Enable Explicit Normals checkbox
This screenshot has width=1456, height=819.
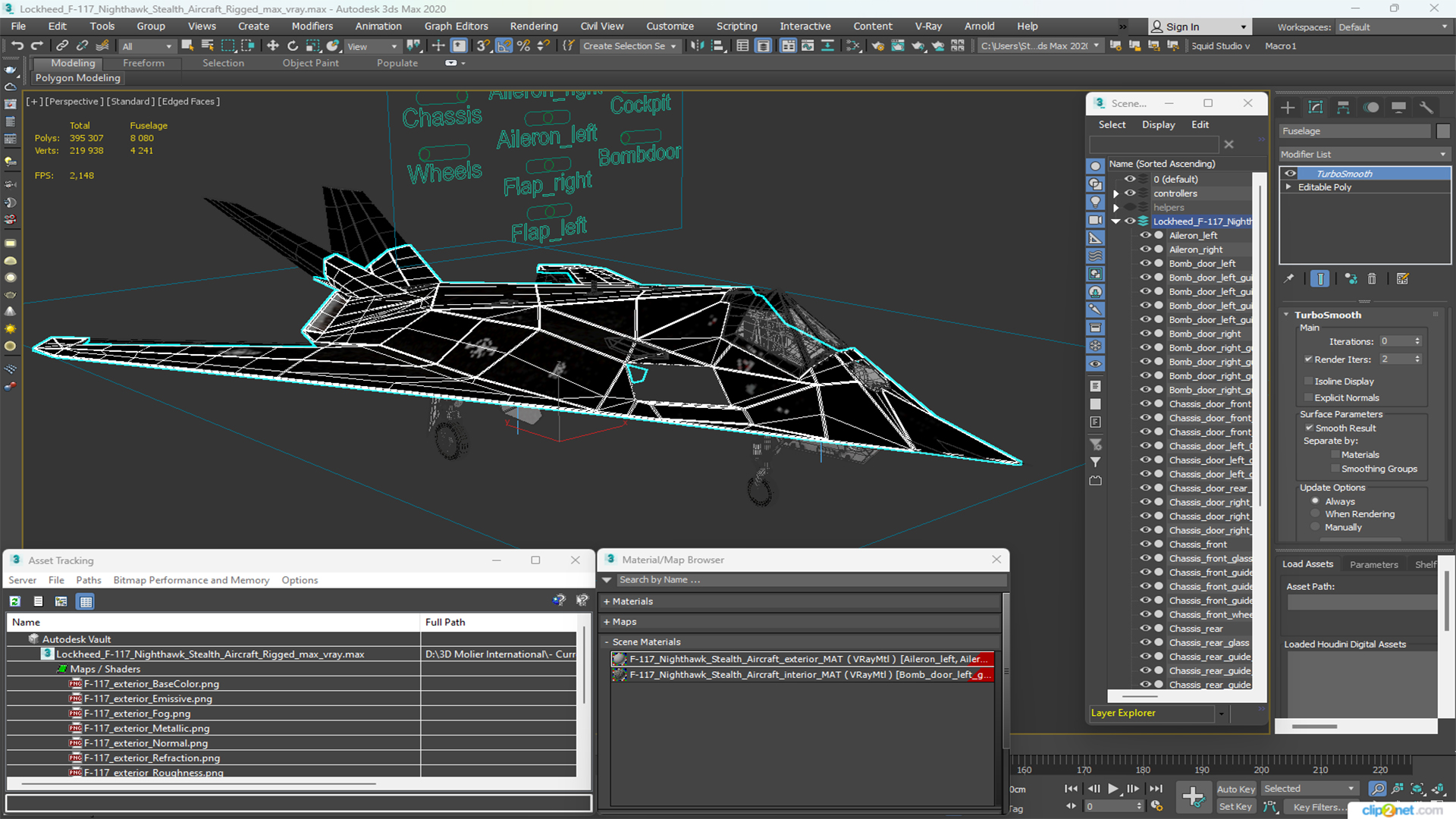pos(1308,398)
